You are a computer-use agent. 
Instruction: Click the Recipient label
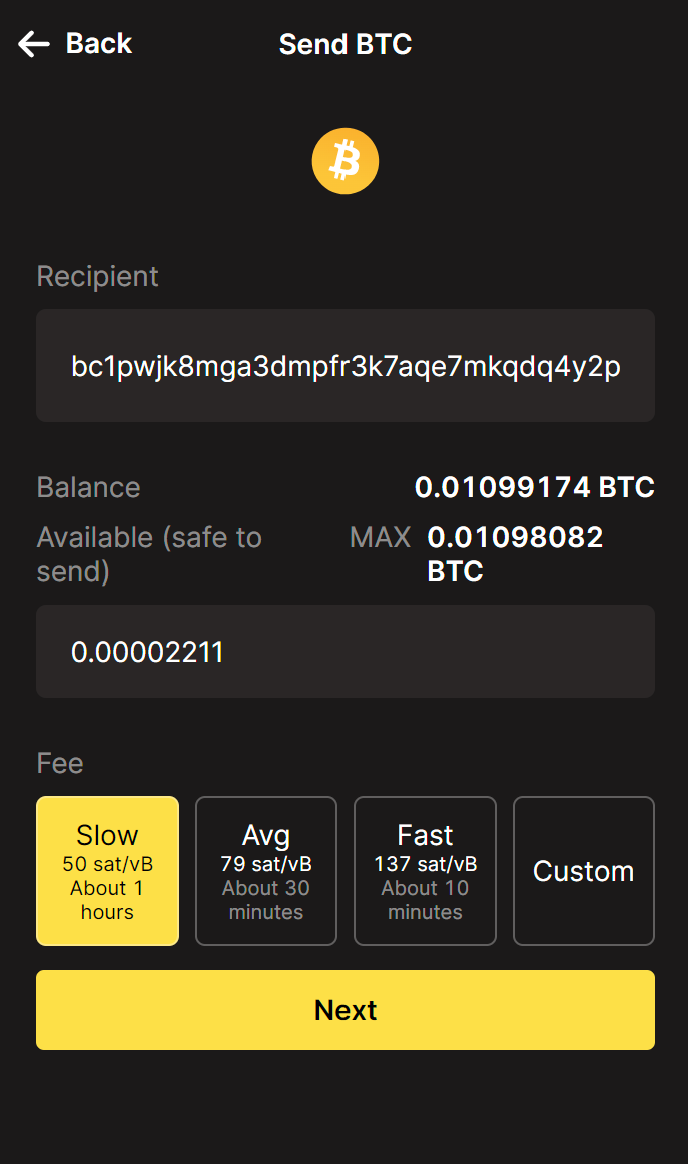97,276
